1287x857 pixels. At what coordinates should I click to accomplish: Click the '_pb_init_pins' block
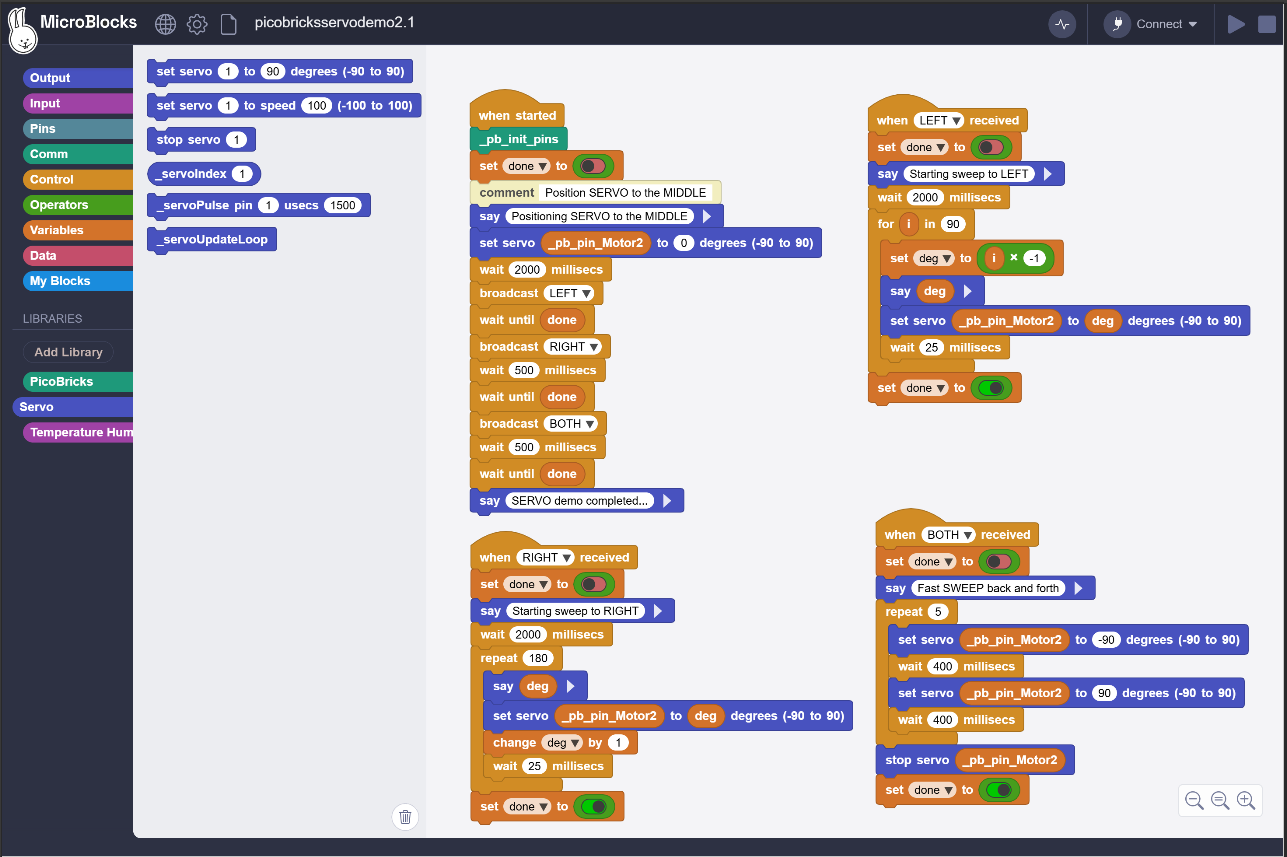click(518, 139)
